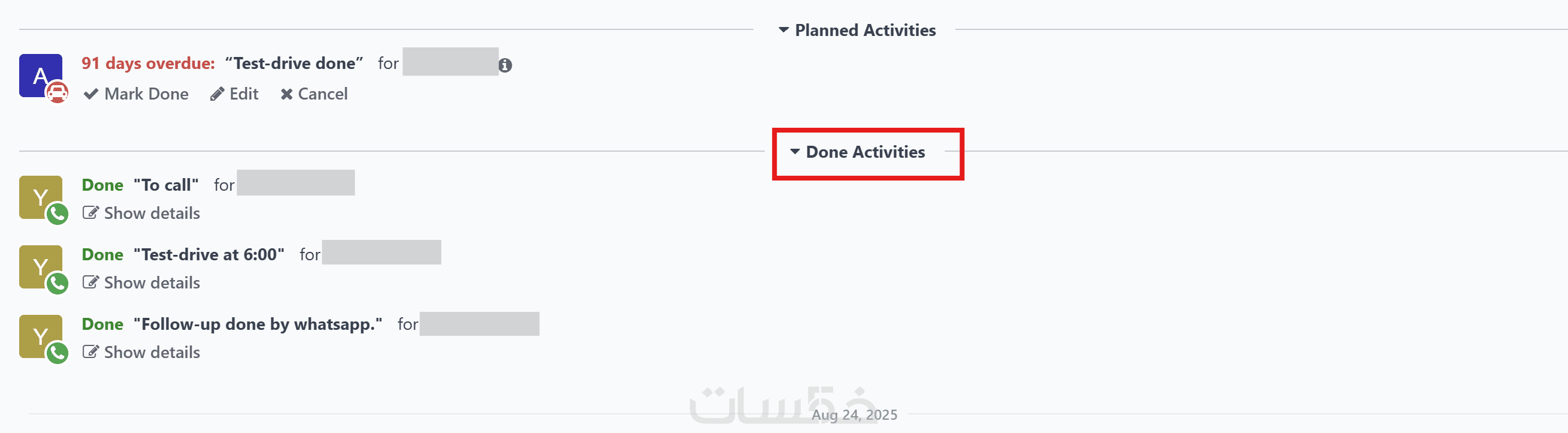Click the green phone badge on 'To call'
Image resolution: width=1568 pixels, height=433 pixels.
57,214
